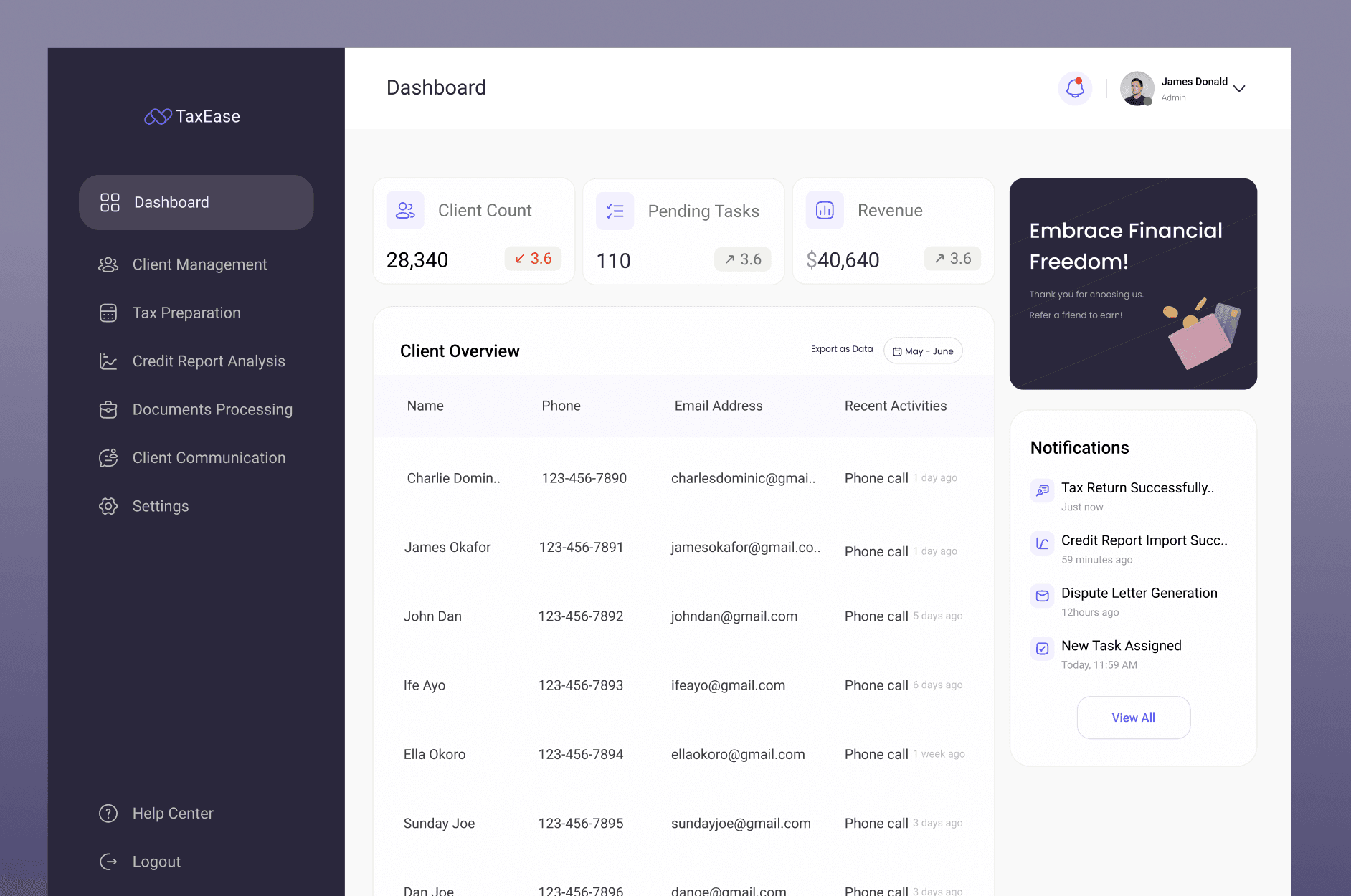Click the Tax Preparation calculator icon
Screen dimensions: 1351x896
pyautogui.click(x=108, y=313)
